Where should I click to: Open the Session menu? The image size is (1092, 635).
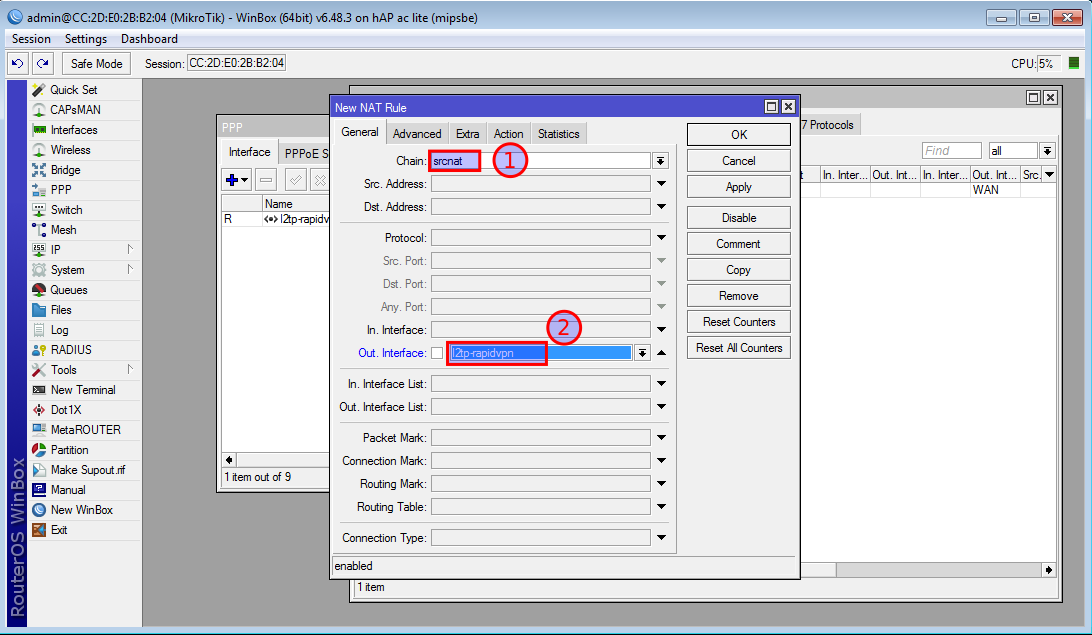point(31,39)
